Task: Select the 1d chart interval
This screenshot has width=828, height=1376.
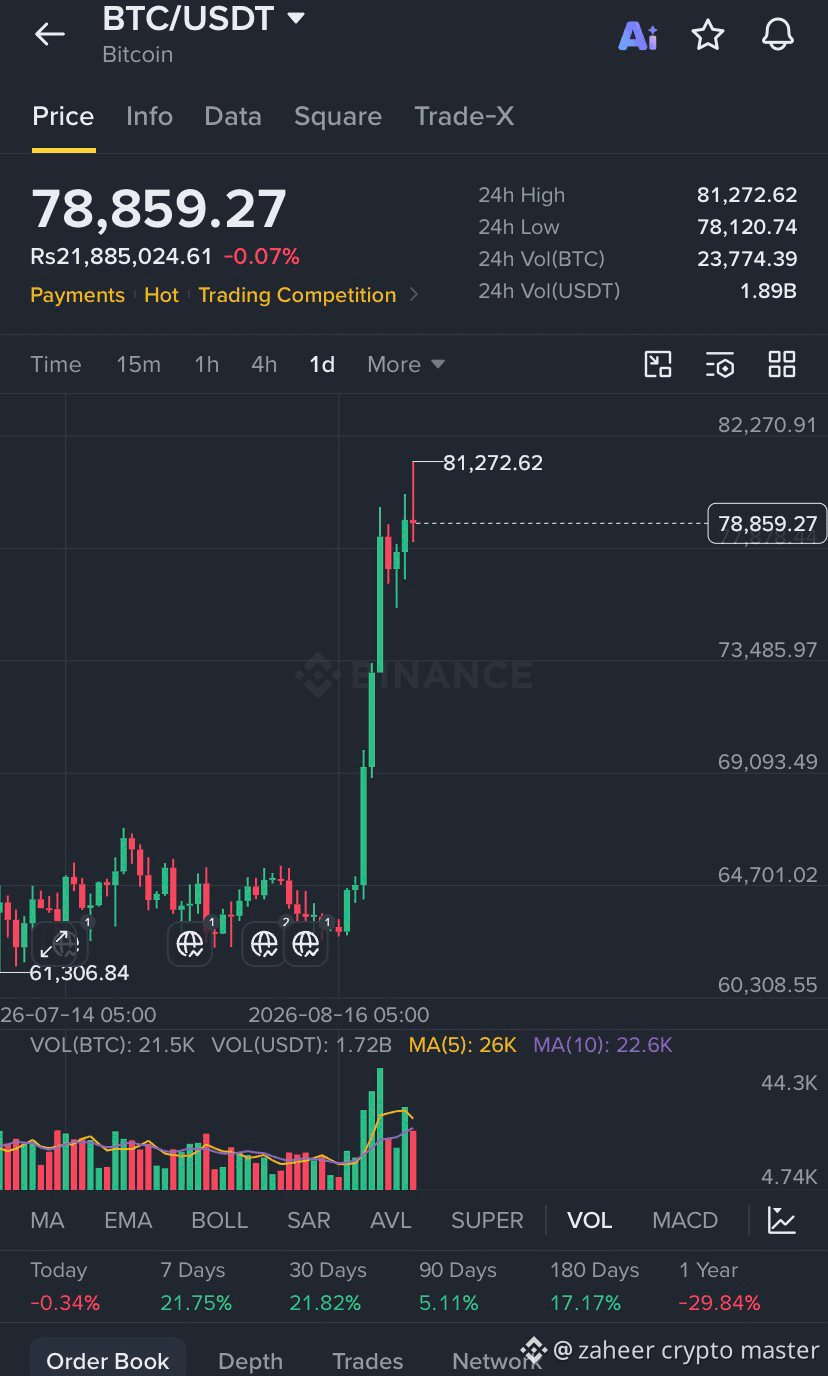Action: 322,364
